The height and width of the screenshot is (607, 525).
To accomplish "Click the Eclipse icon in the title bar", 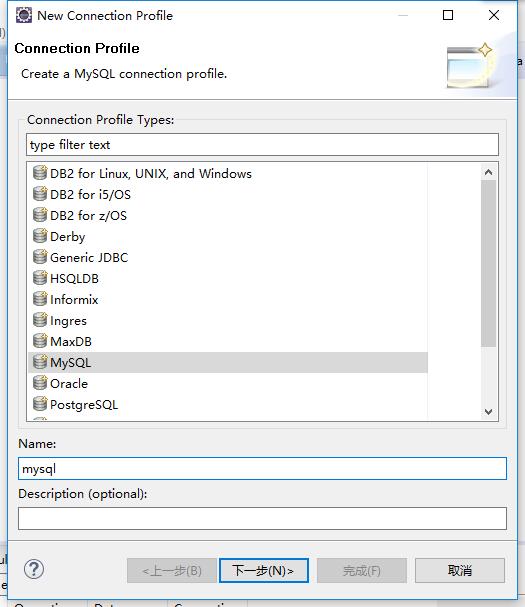I will coord(24,15).
